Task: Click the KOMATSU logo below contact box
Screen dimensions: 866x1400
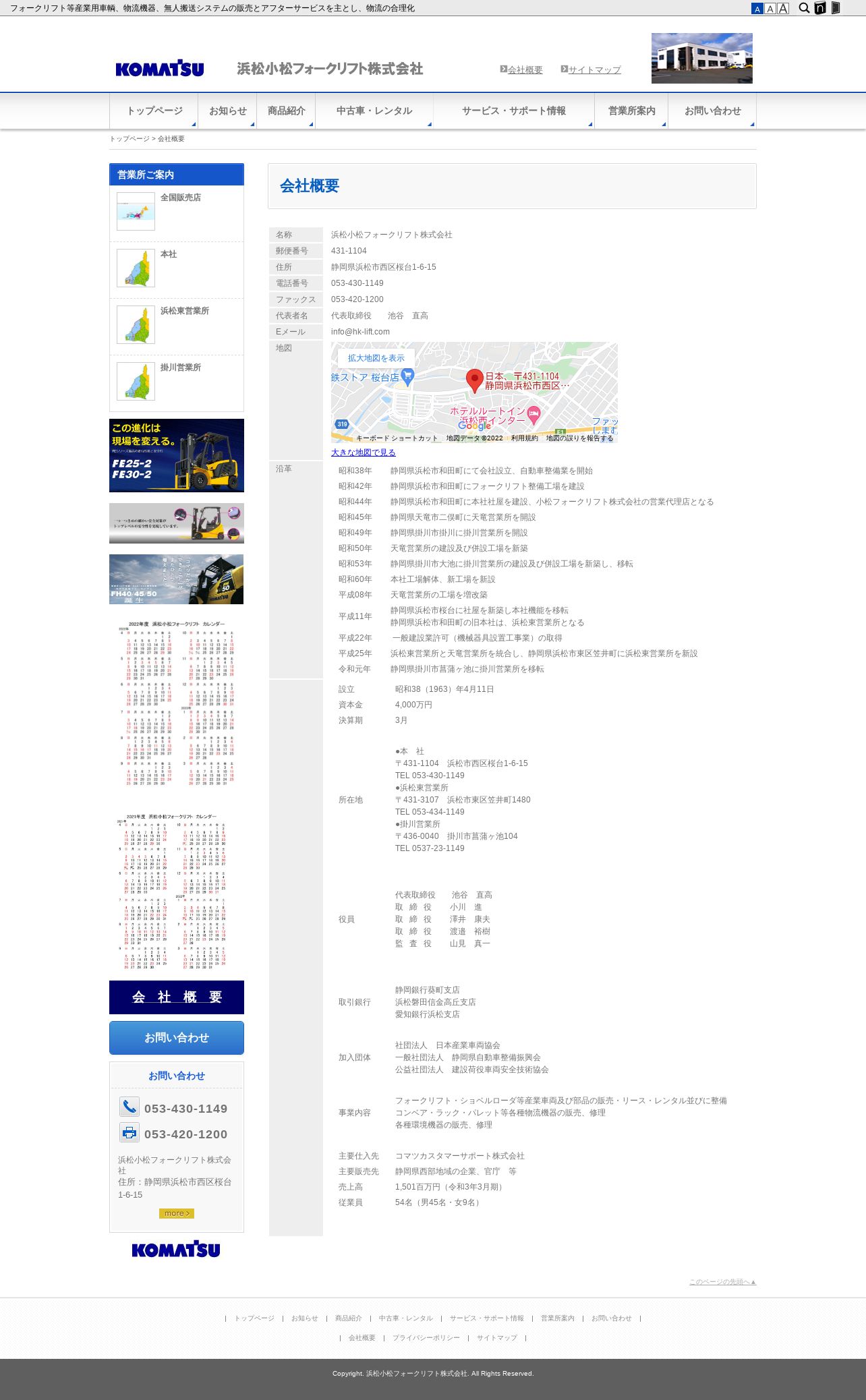Action: (x=176, y=1250)
